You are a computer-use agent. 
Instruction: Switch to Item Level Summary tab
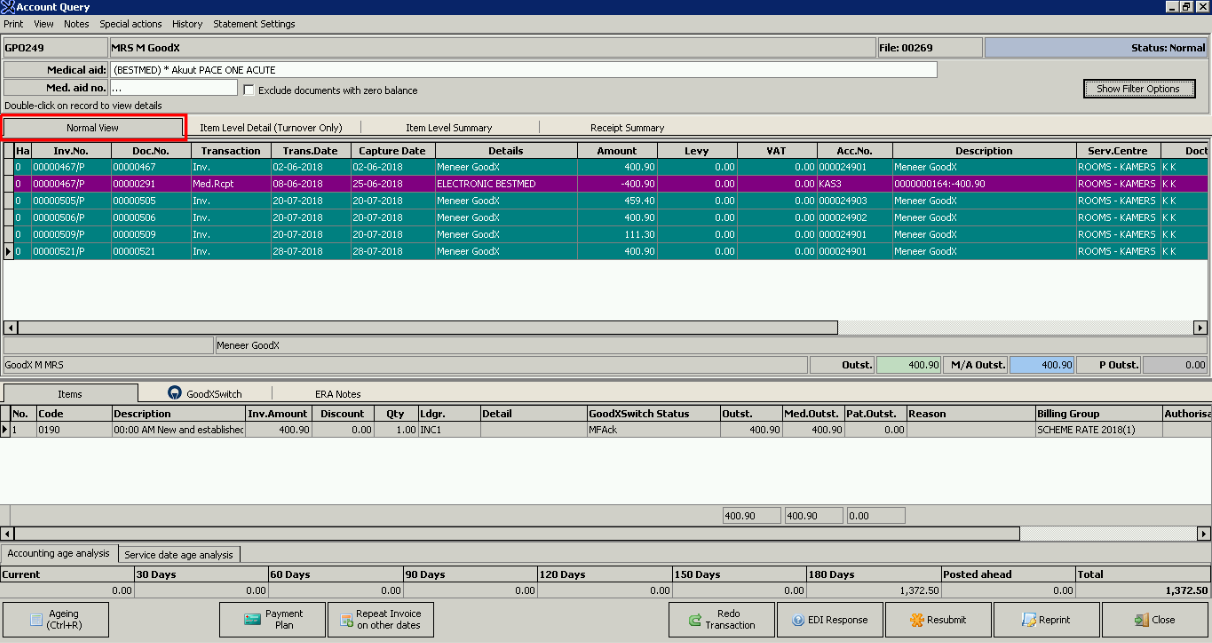coord(448,128)
